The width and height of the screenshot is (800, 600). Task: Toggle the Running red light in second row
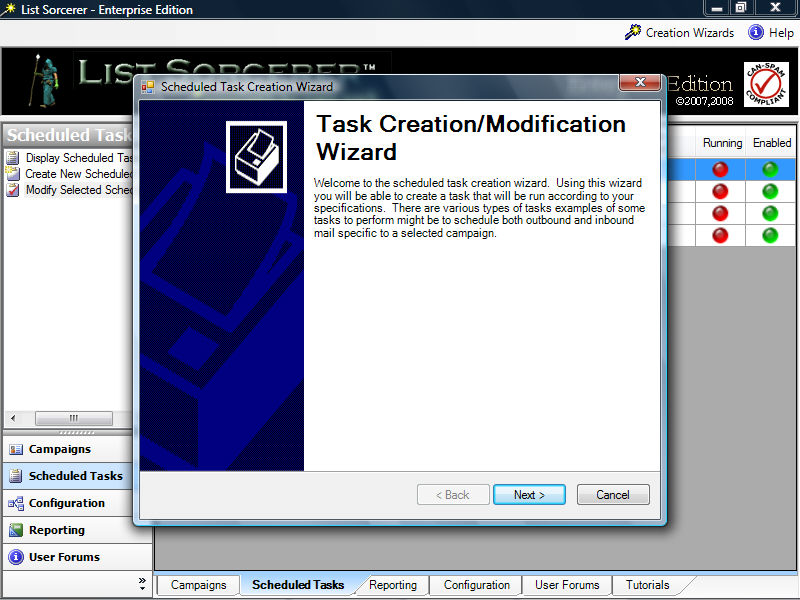pos(720,191)
